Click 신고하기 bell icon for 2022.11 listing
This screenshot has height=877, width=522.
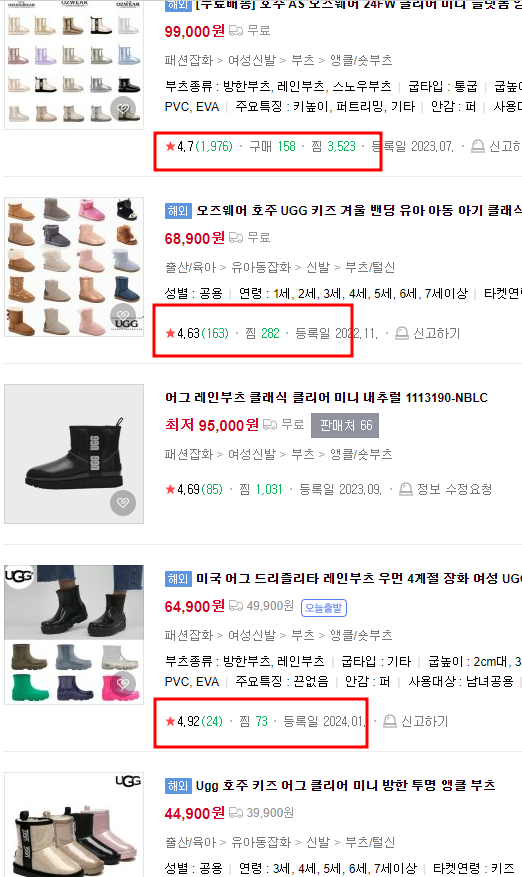401,333
